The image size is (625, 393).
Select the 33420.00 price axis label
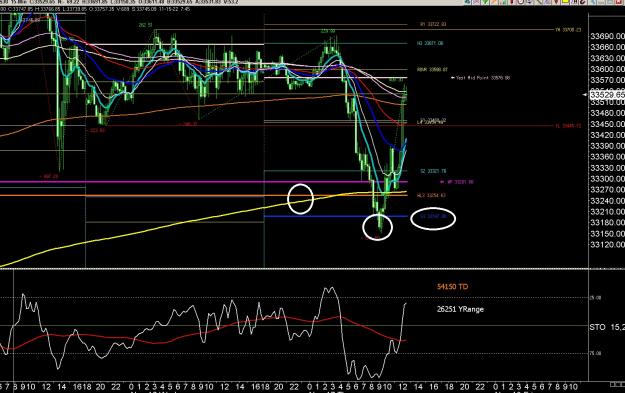[607, 135]
